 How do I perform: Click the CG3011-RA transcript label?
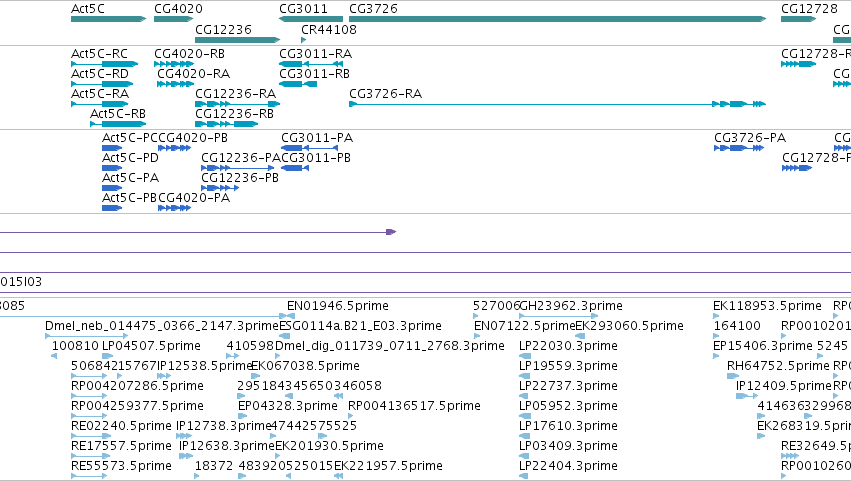pyautogui.click(x=315, y=54)
